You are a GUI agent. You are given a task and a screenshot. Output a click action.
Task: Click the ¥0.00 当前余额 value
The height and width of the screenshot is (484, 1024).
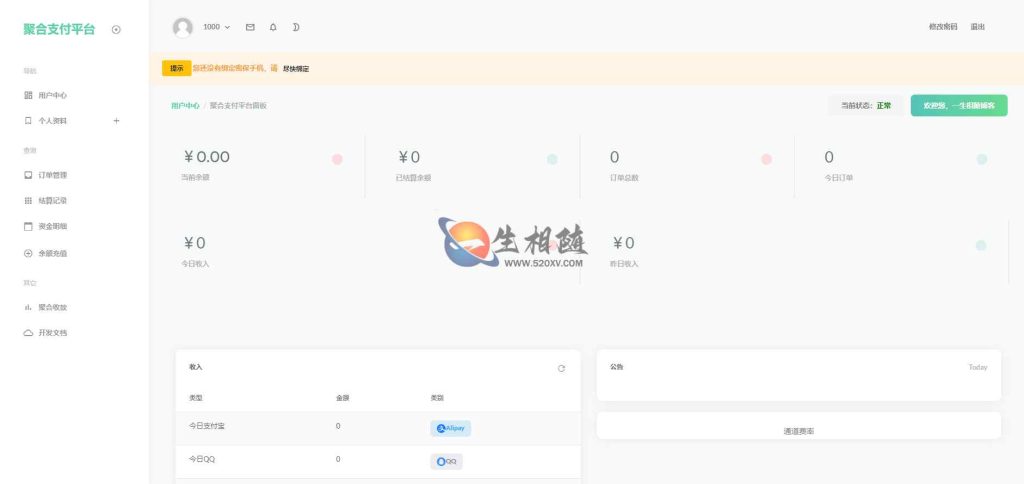(206, 157)
